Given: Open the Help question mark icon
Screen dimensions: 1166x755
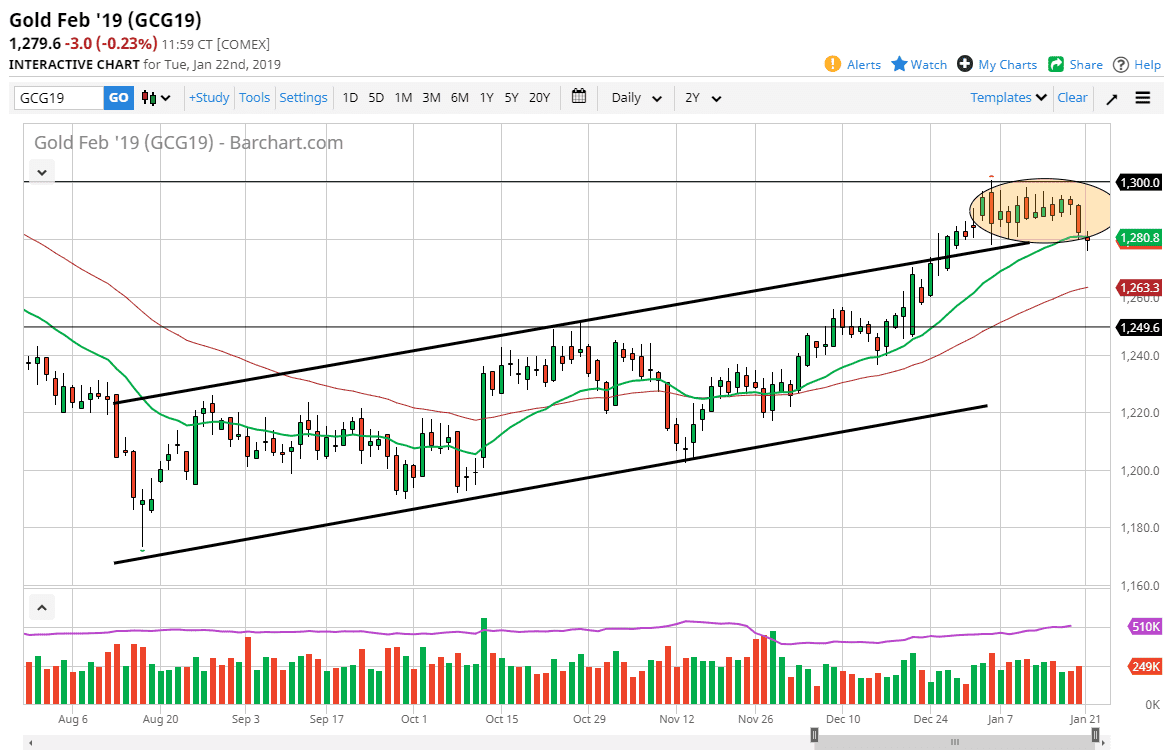Looking at the screenshot, I should [1121, 65].
